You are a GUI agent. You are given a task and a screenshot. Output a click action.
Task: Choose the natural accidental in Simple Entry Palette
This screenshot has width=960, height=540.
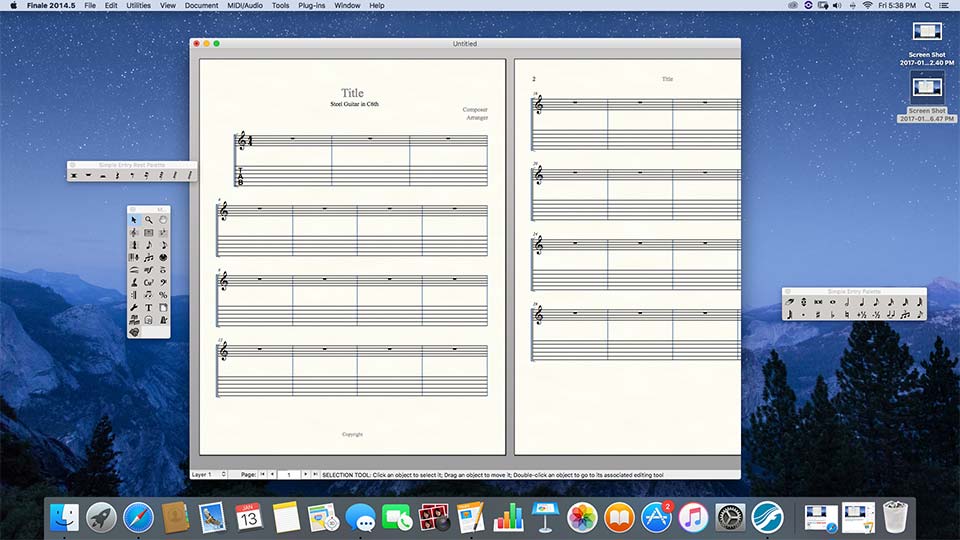[x=847, y=315]
